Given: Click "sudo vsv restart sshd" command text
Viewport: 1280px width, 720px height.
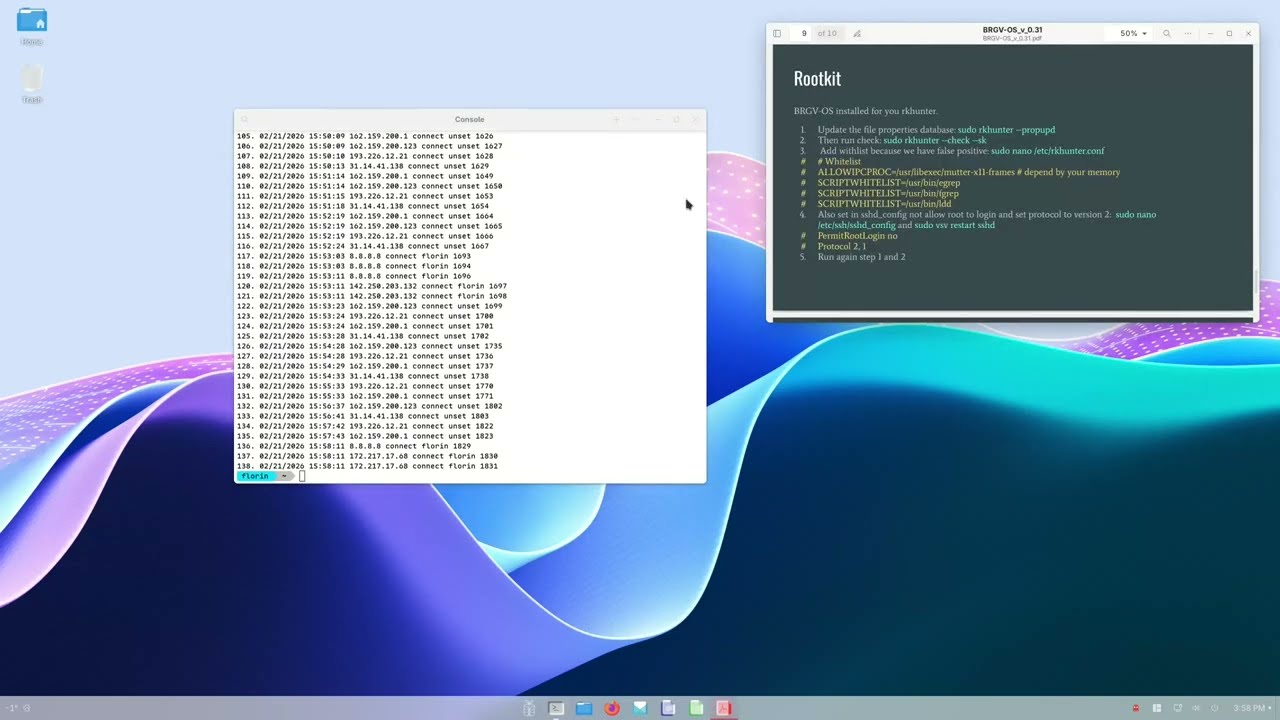Looking at the screenshot, I should [954, 225].
